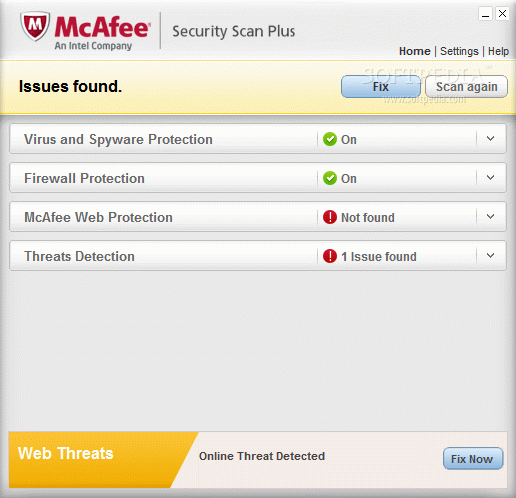Click green checkmark icon for Firewall Protection

330,178
